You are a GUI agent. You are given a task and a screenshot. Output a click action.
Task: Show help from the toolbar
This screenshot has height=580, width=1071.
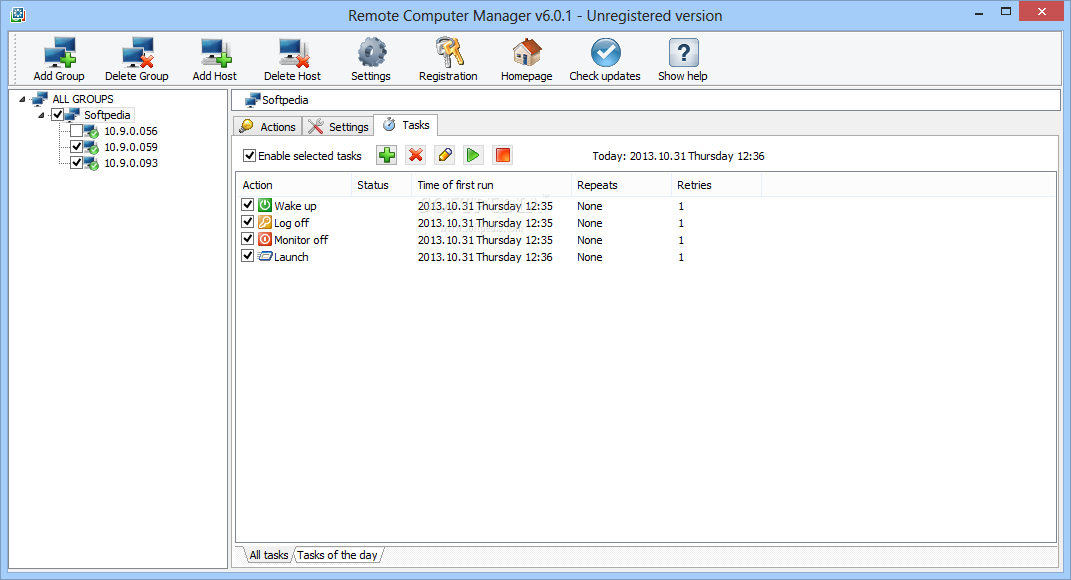[x=683, y=59]
